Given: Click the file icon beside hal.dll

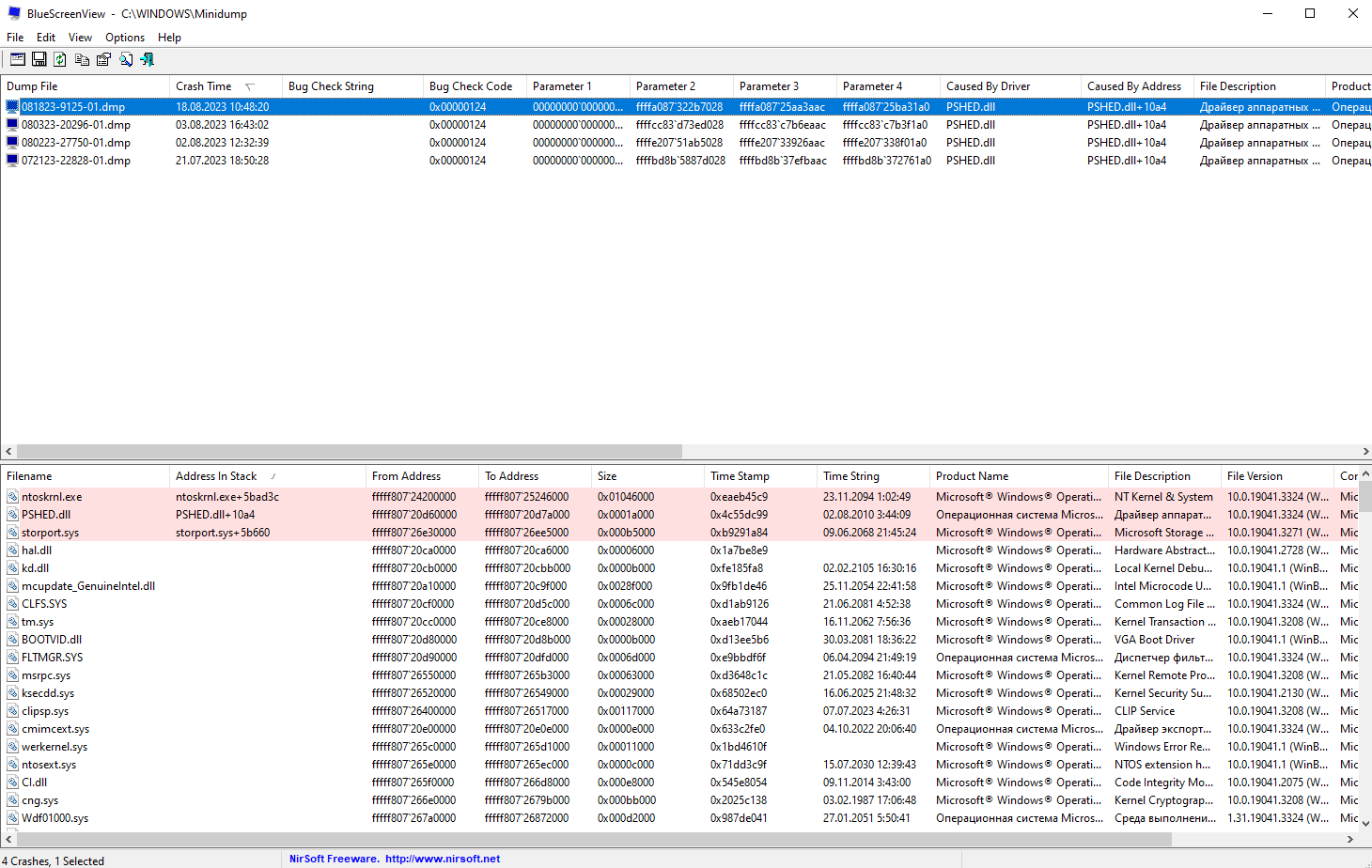Looking at the screenshot, I should click(x=13, y=550).
